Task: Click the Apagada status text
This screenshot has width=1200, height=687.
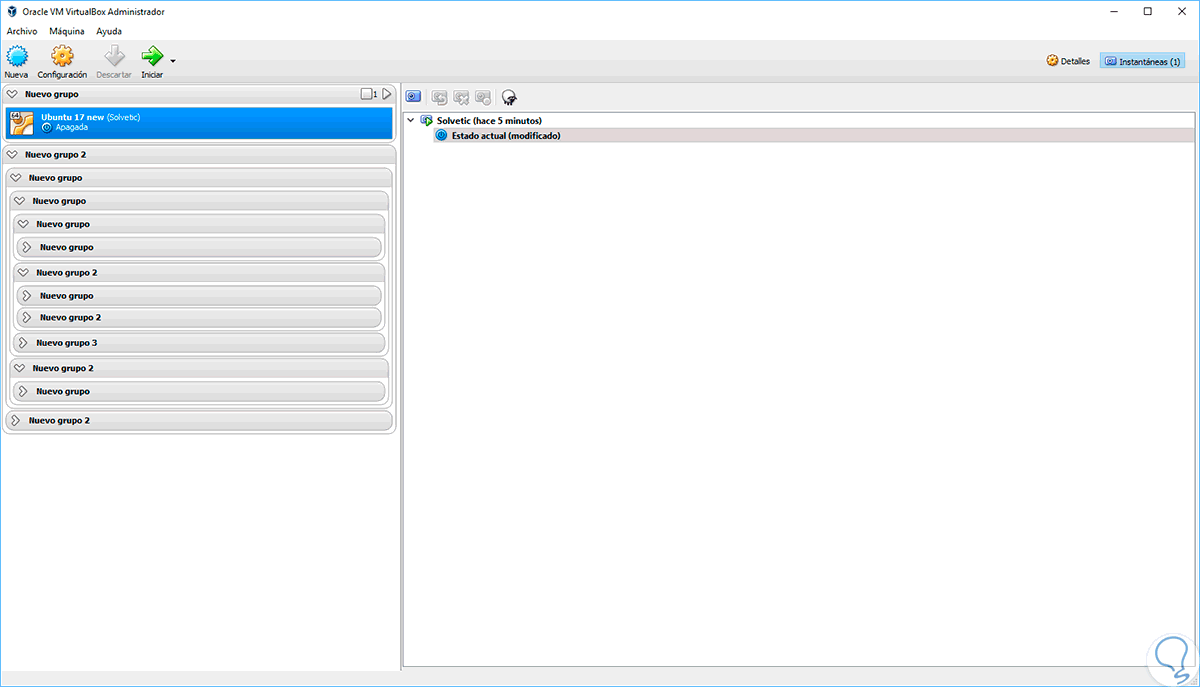Action: coord(72,128)
